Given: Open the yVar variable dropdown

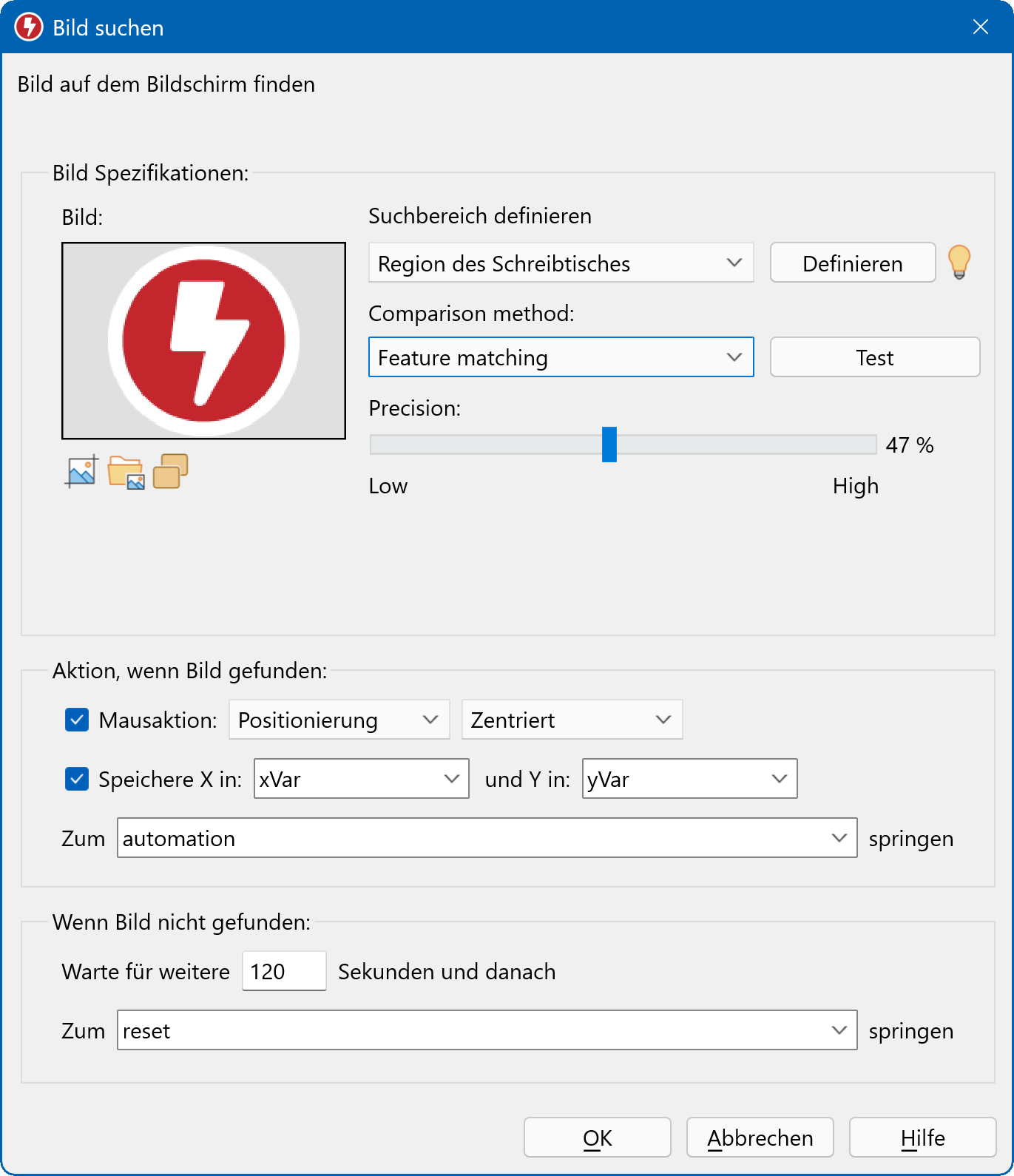Looking at the screenshot, I should (x=689, y=779).
